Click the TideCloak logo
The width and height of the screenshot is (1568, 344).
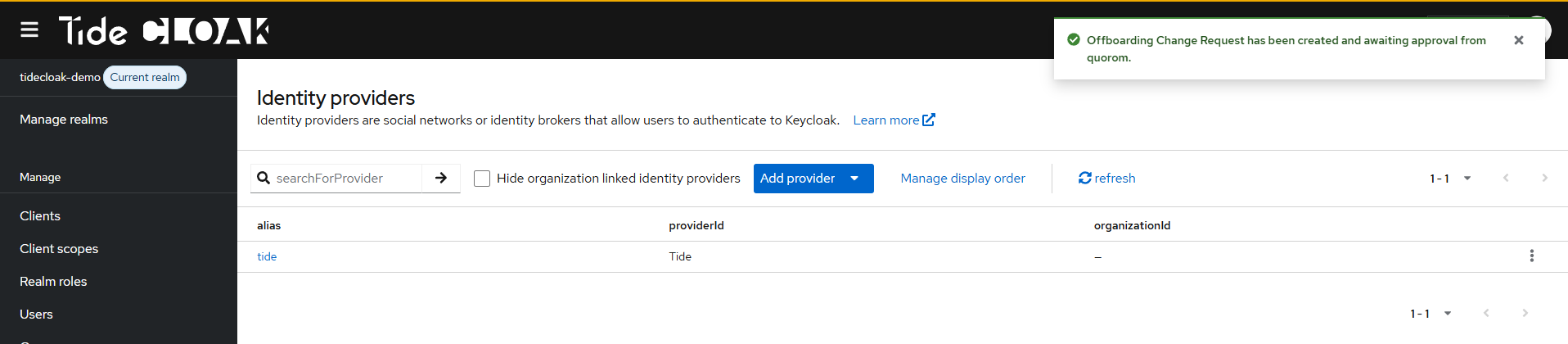164,31
